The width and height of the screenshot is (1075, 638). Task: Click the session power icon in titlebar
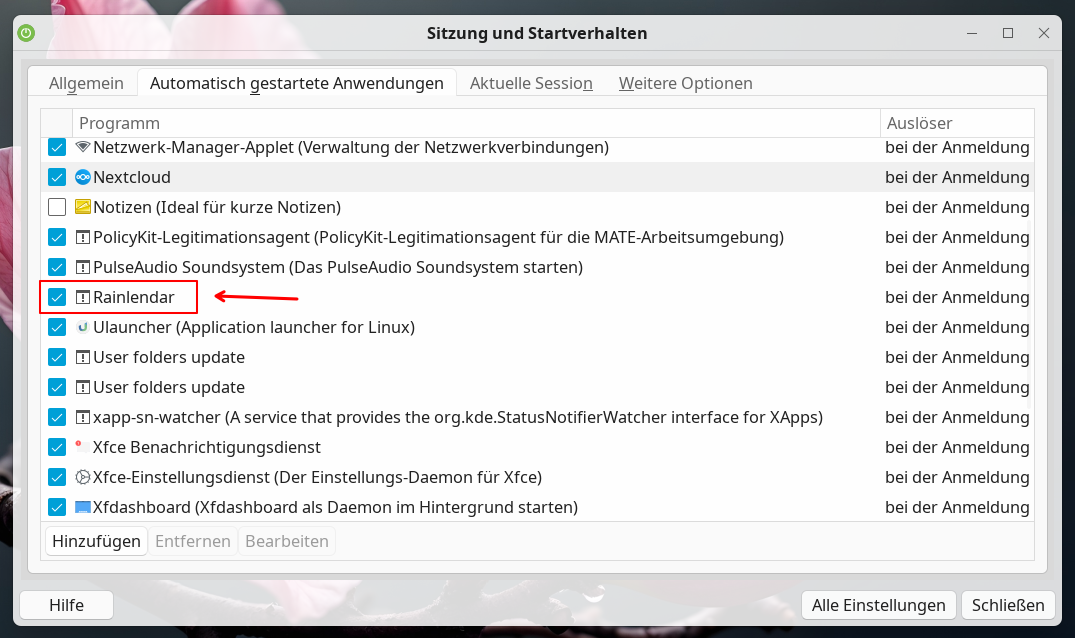click(x=26, y=33)
